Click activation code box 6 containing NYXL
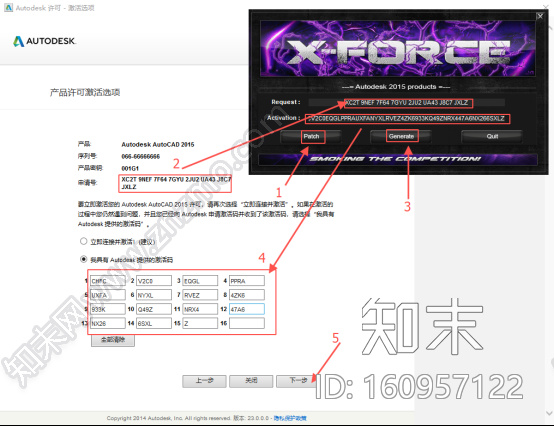The width and height of the screenshot is (554, 426). pyautogui.click(x=154, y=295)
